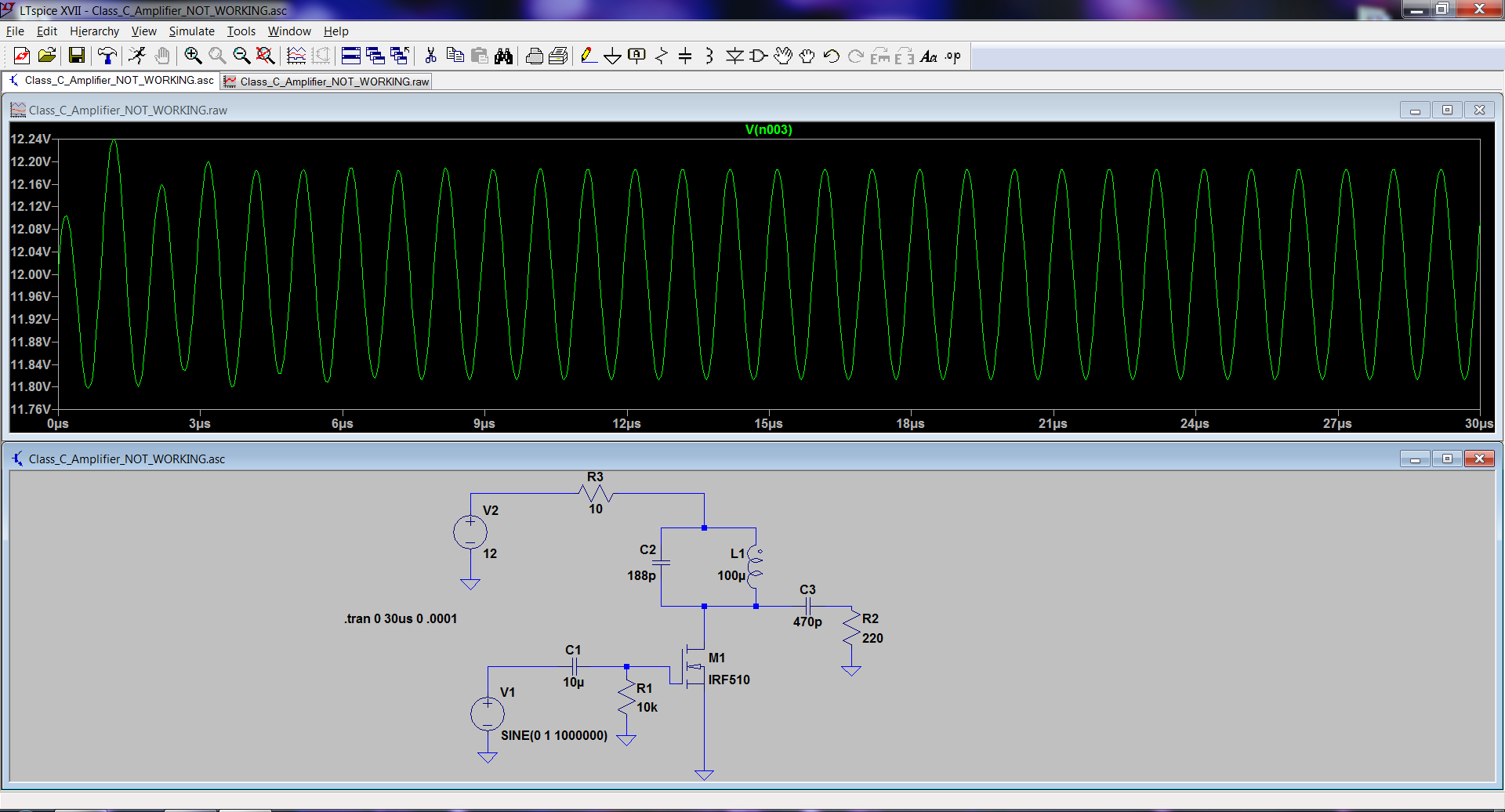Click the 15µs time axis label

(x=768, y=423)
